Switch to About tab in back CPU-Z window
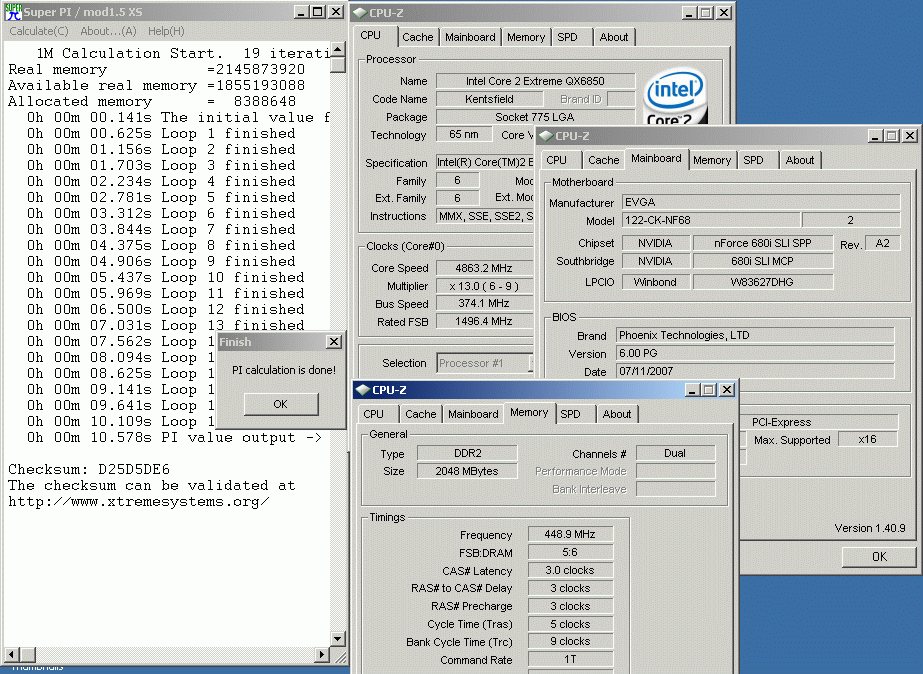Viewport: 923px width, 674px height. point(614,37)
